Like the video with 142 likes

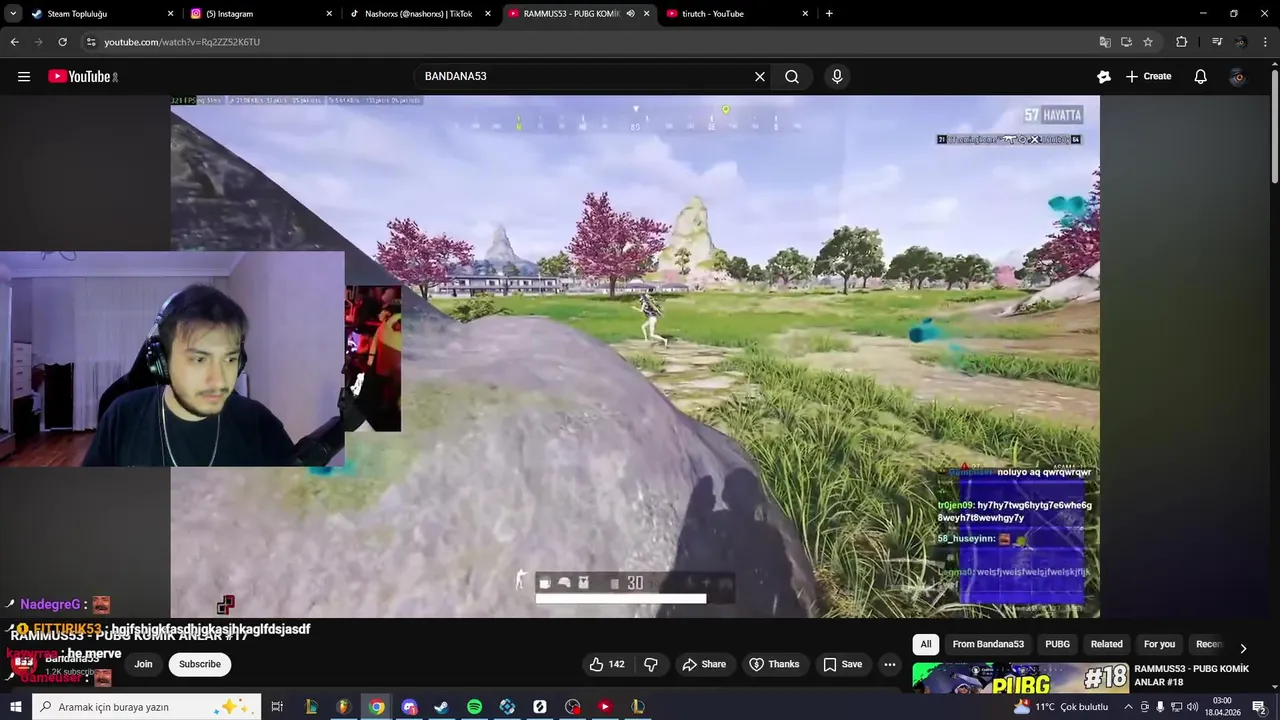pos(606,664)
